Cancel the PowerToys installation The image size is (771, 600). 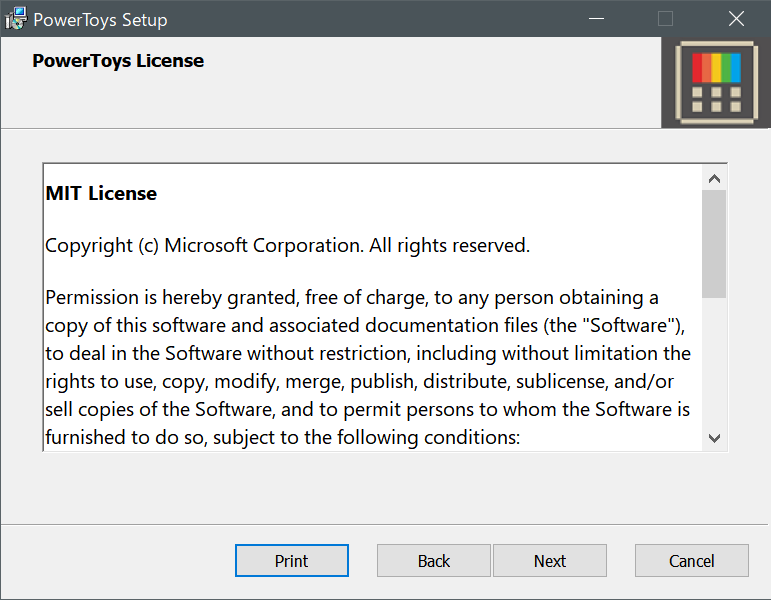click(691, 561)
